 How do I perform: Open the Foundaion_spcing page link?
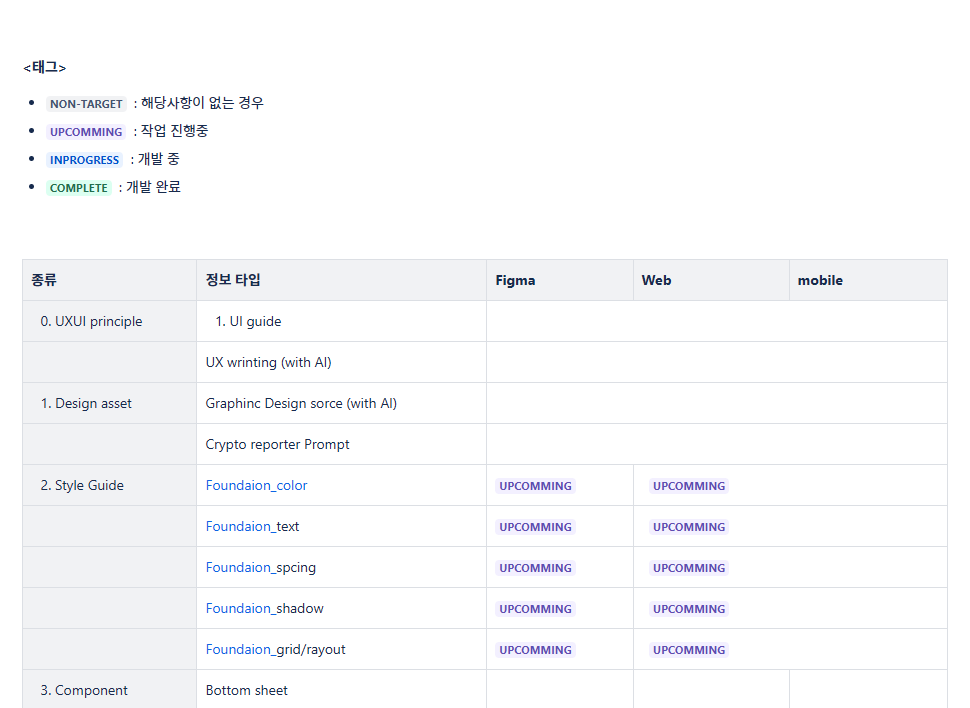click(260, 567)
